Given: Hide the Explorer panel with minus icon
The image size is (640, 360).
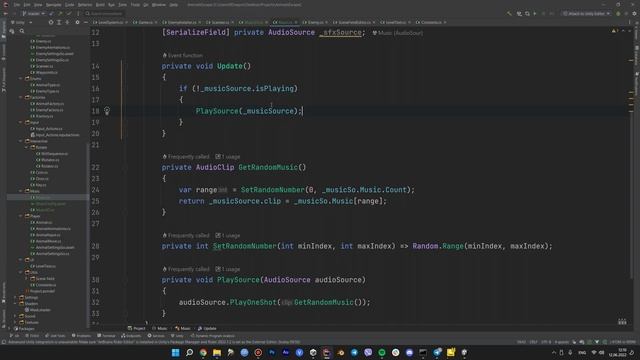Looking at the screenshot, I should click(x=85, y=22).
